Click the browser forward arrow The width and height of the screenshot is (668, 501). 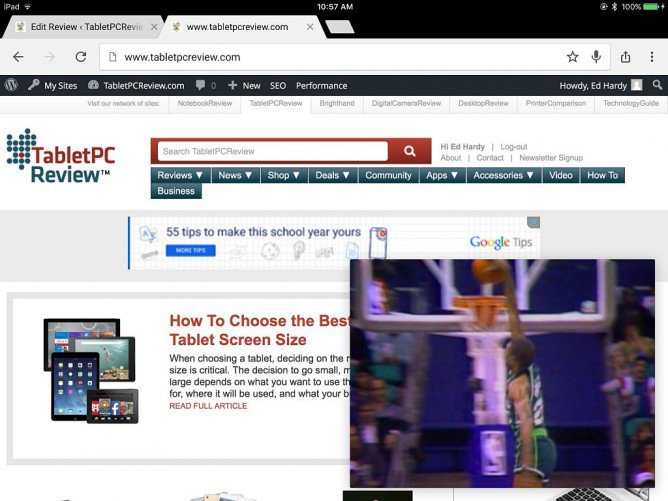49,57
